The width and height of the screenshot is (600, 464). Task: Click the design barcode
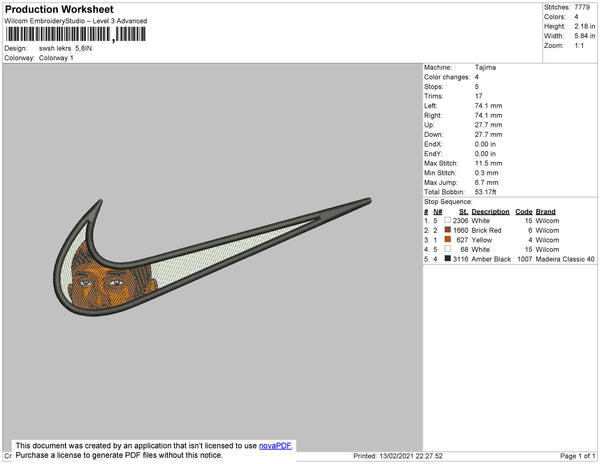pyautogui.click(x=75, y=34)
